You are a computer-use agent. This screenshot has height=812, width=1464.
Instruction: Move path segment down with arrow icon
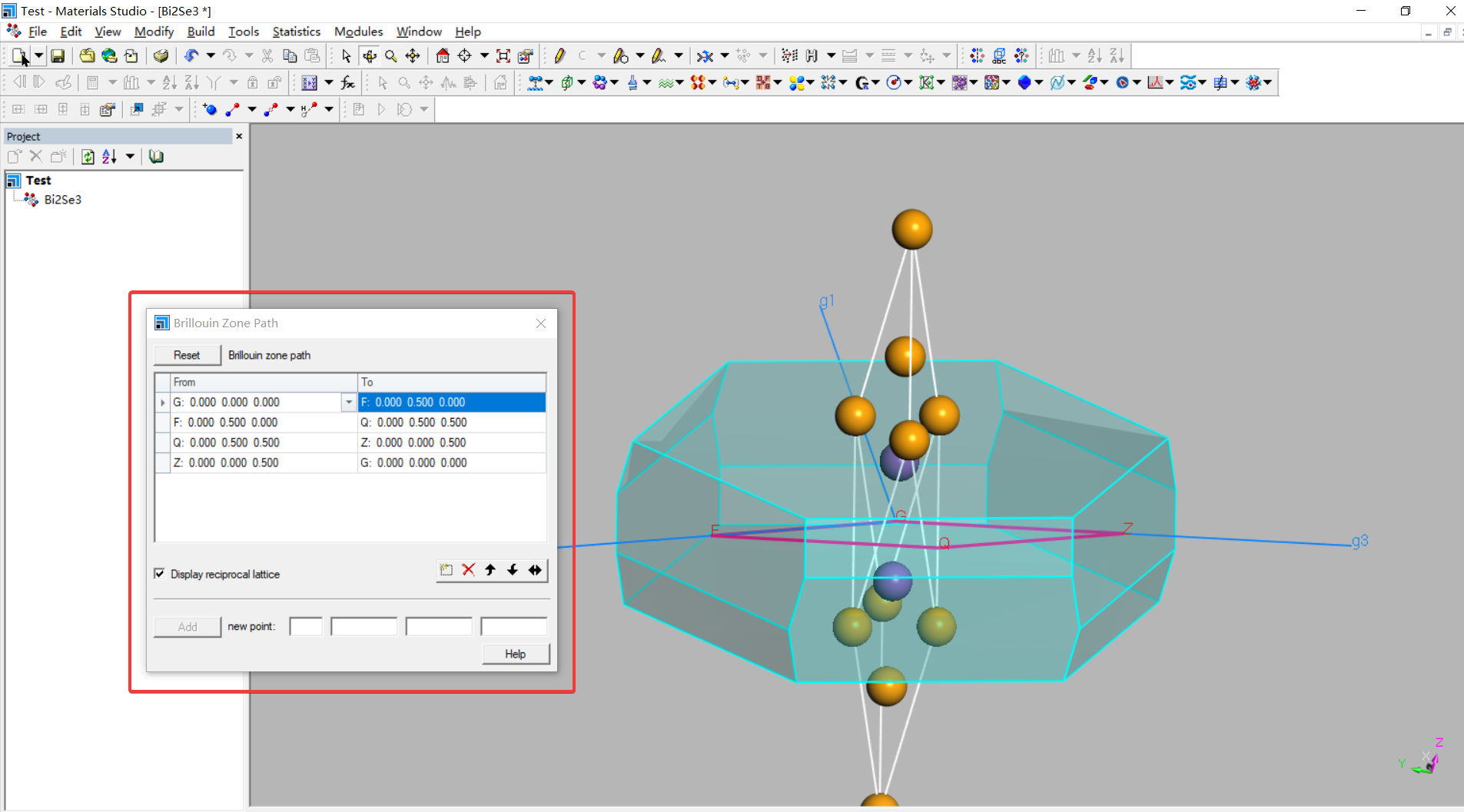click(513, 570)
